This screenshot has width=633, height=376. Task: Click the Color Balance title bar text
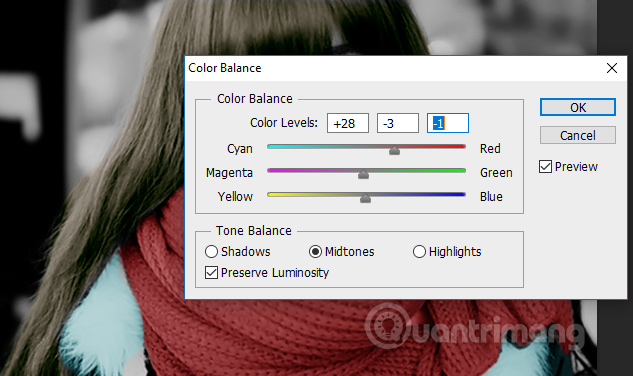click(224, 68)
